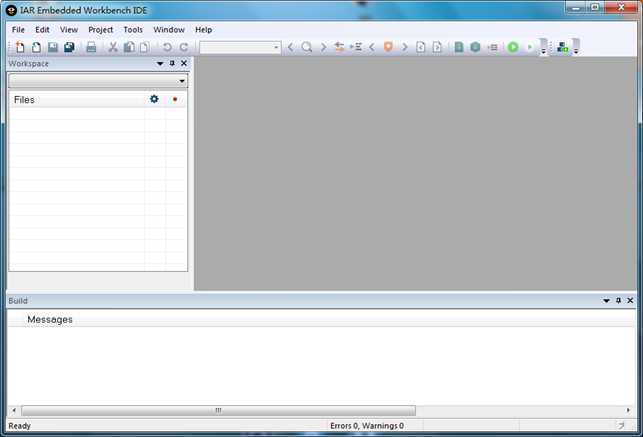Screen dimensions: 643x437
Task: Toggle a bookmark with the orange icon
Action: click(388, 47)
